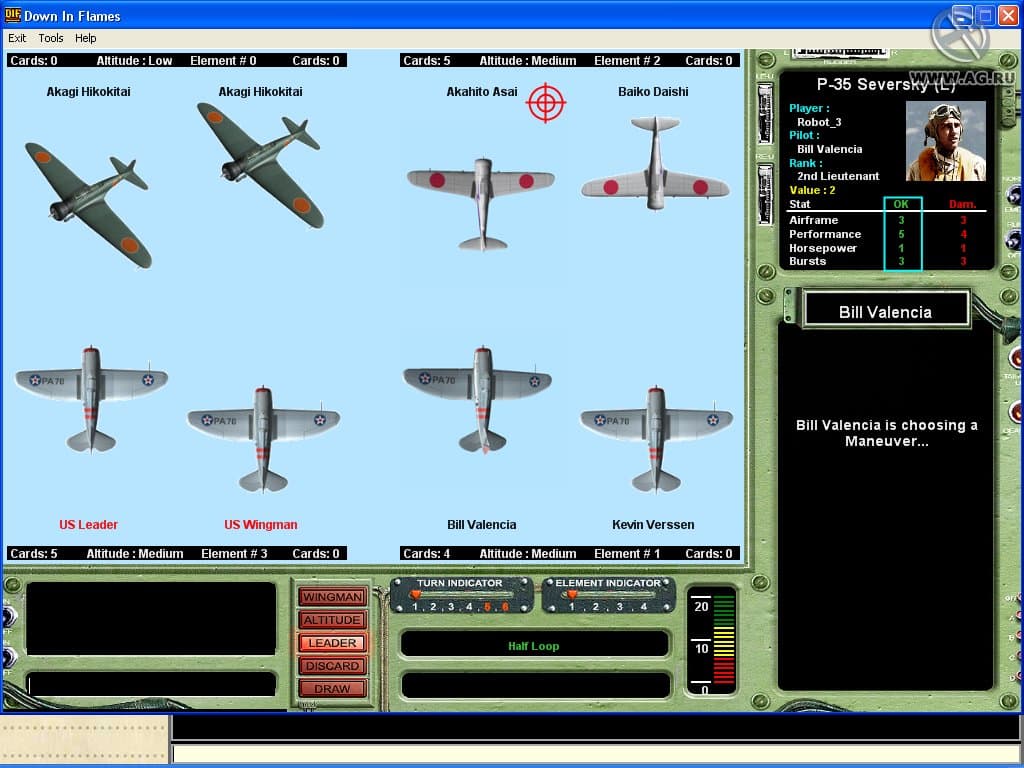This screenshot has height=768, width=1024.
Task: Click the red US Wingman label
Action: tap(261, 524)
